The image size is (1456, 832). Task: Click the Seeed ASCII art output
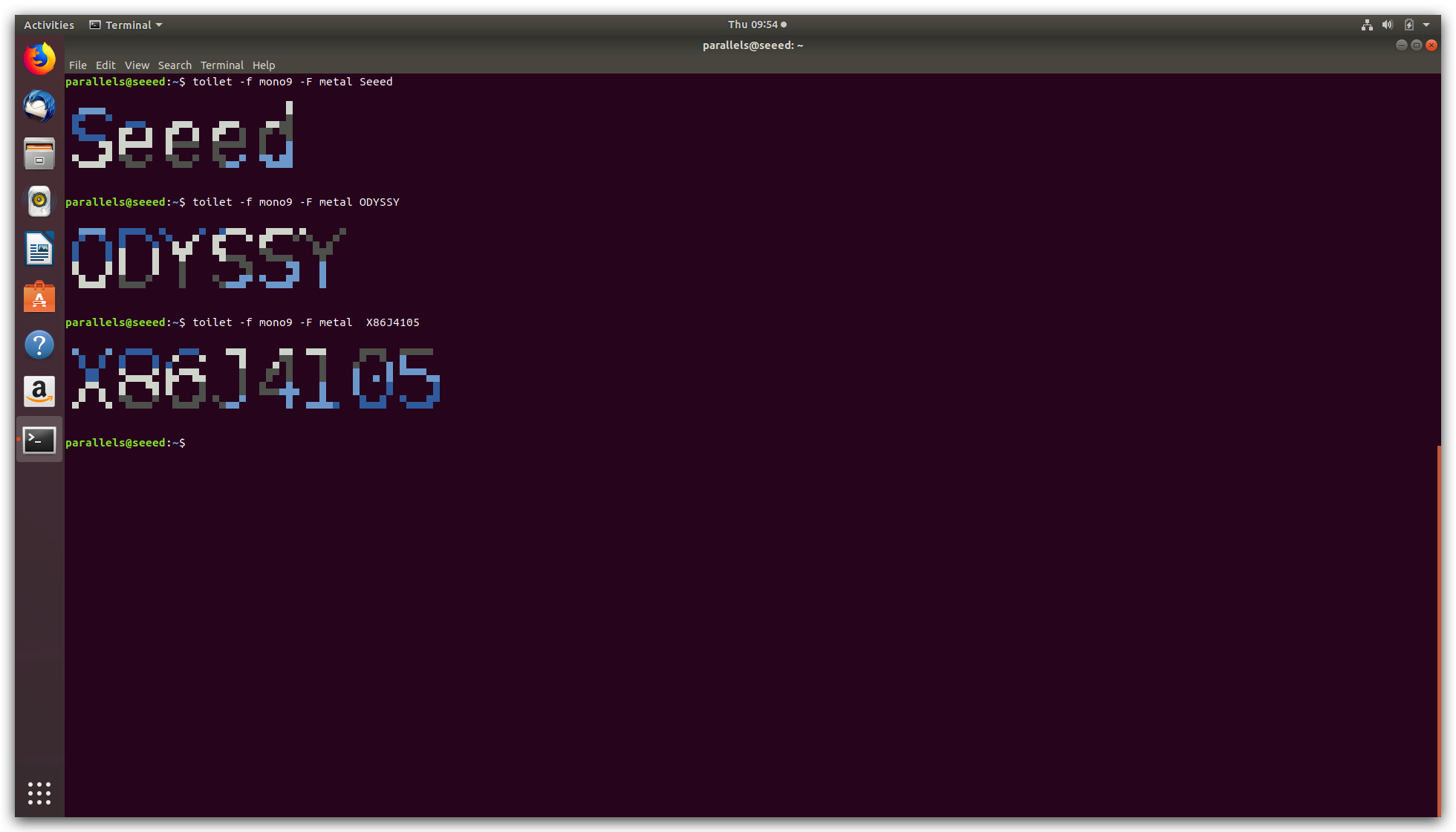coord(182,134)
